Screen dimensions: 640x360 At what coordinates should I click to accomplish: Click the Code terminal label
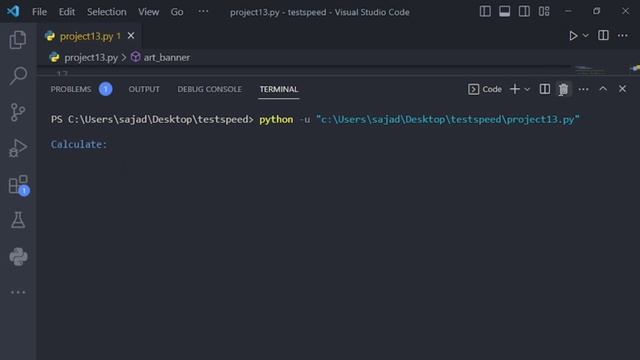point(485,89)
